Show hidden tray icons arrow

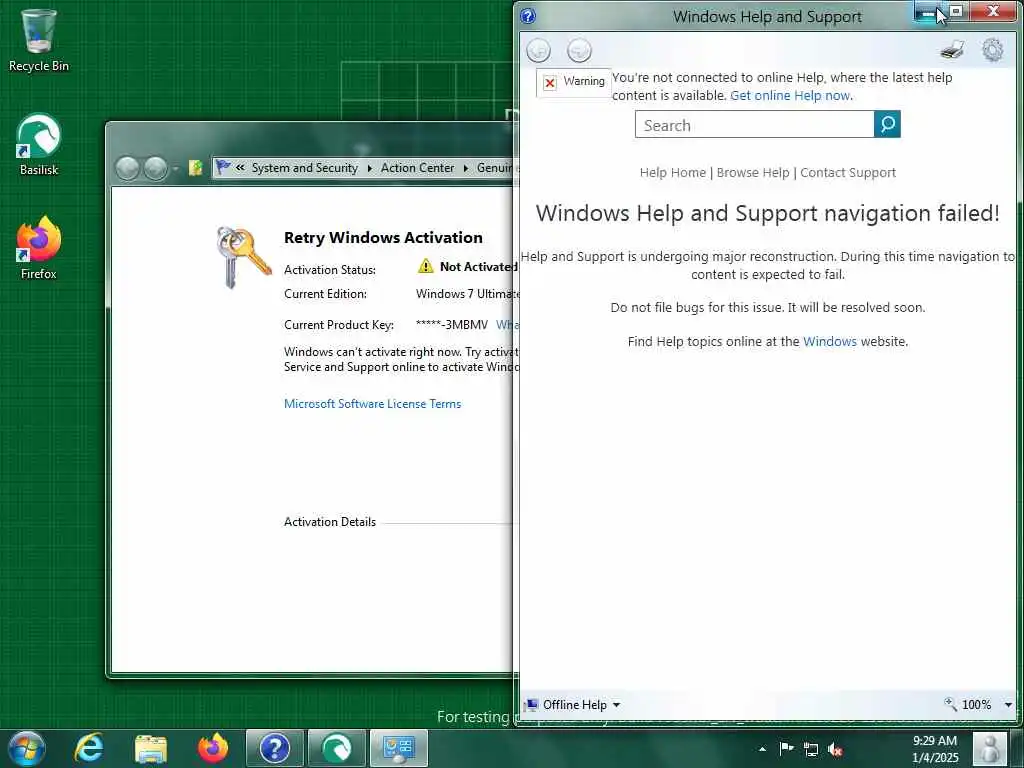(762, 749)
